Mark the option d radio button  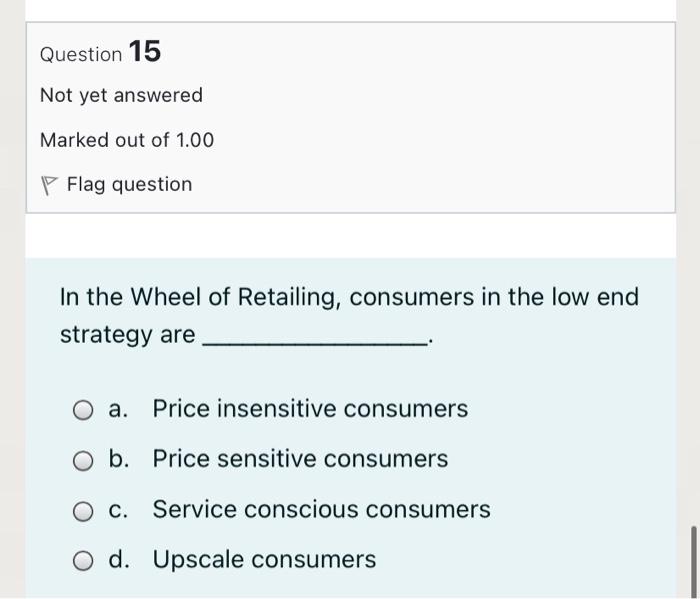[84, 560]
